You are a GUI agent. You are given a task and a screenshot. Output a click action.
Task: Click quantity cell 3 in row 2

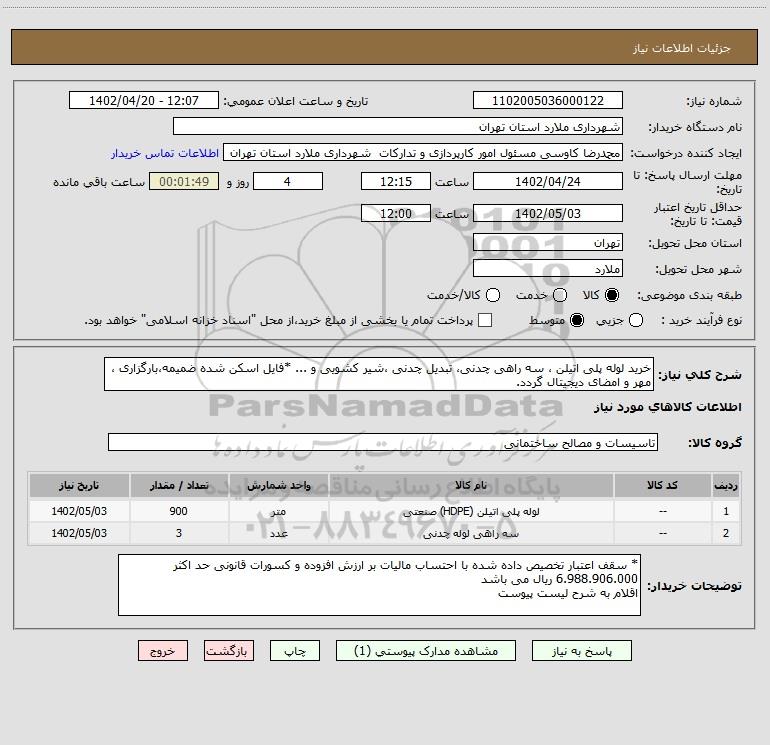coord(179,533)
